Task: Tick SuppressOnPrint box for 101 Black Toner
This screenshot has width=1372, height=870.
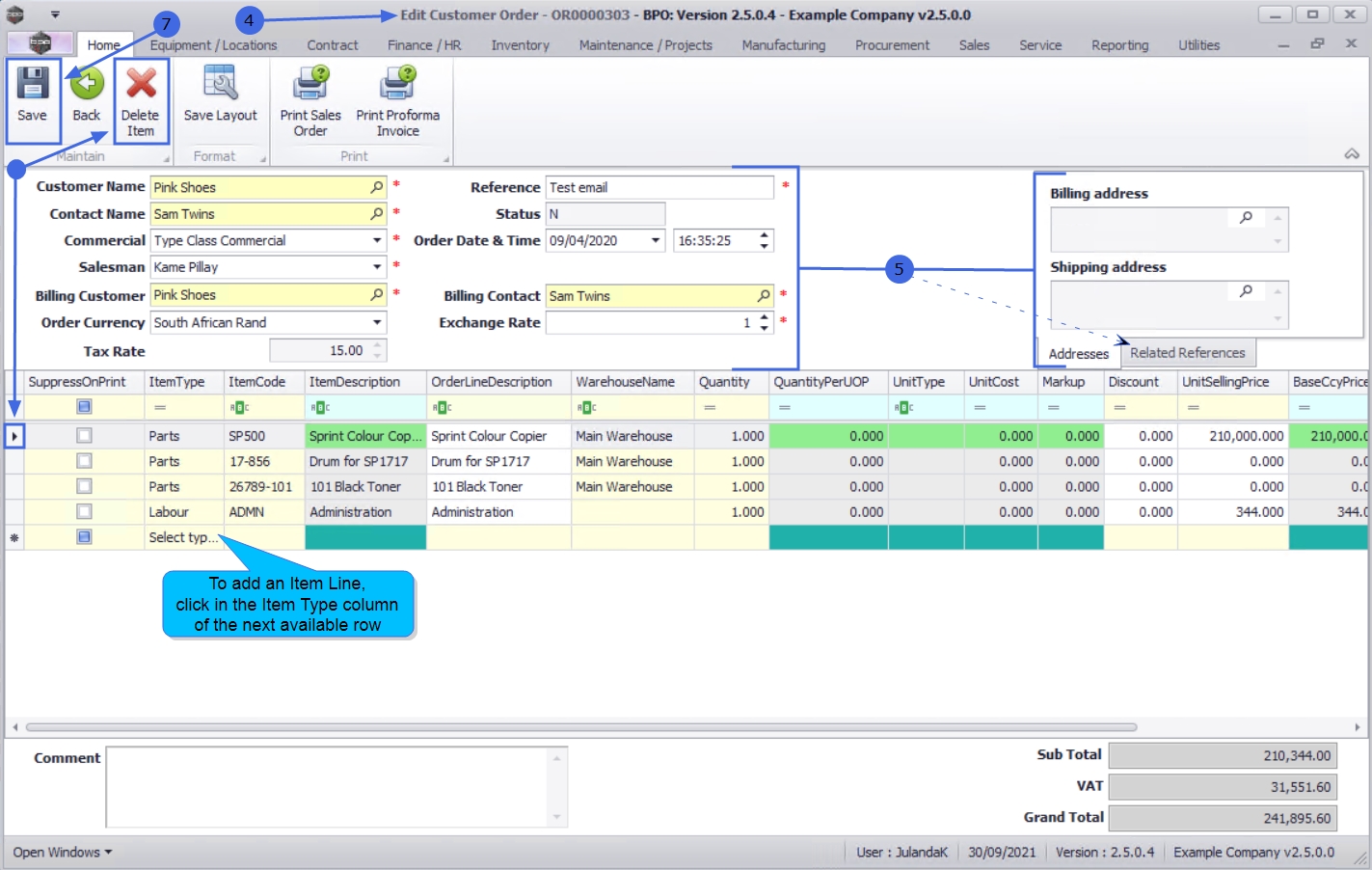Action: click(84, 487)
